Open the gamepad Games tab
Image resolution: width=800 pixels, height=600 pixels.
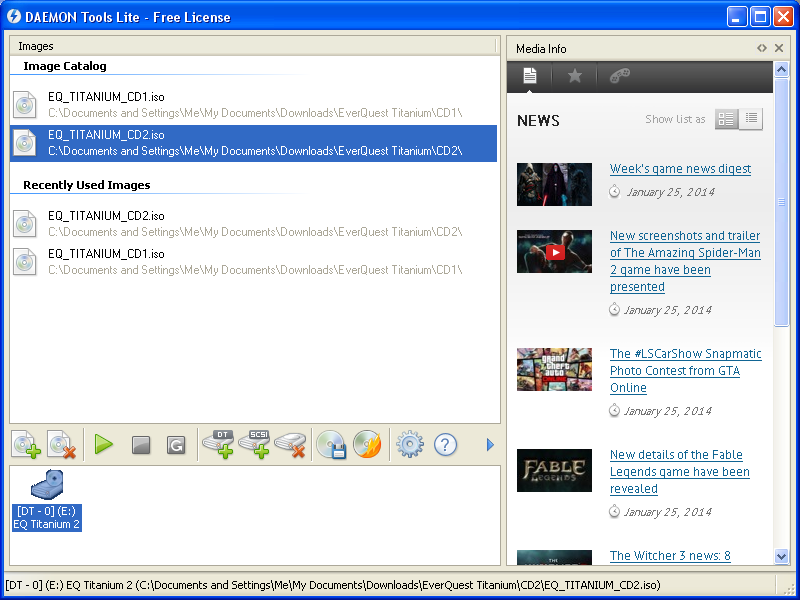click(x=620, y=74)
